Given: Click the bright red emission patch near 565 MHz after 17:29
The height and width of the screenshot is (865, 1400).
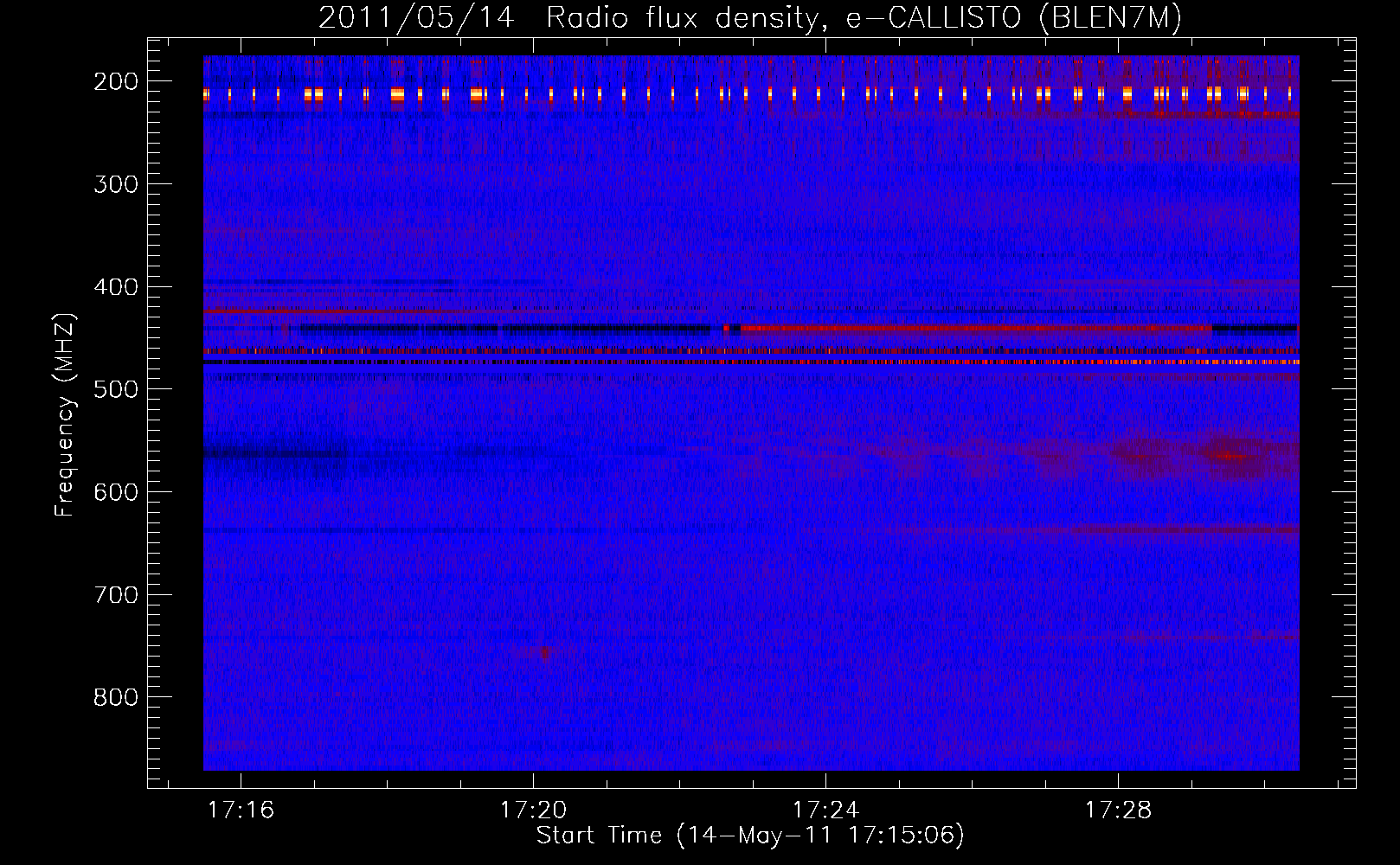Looking at the screenshot, I should point(1229,455).
